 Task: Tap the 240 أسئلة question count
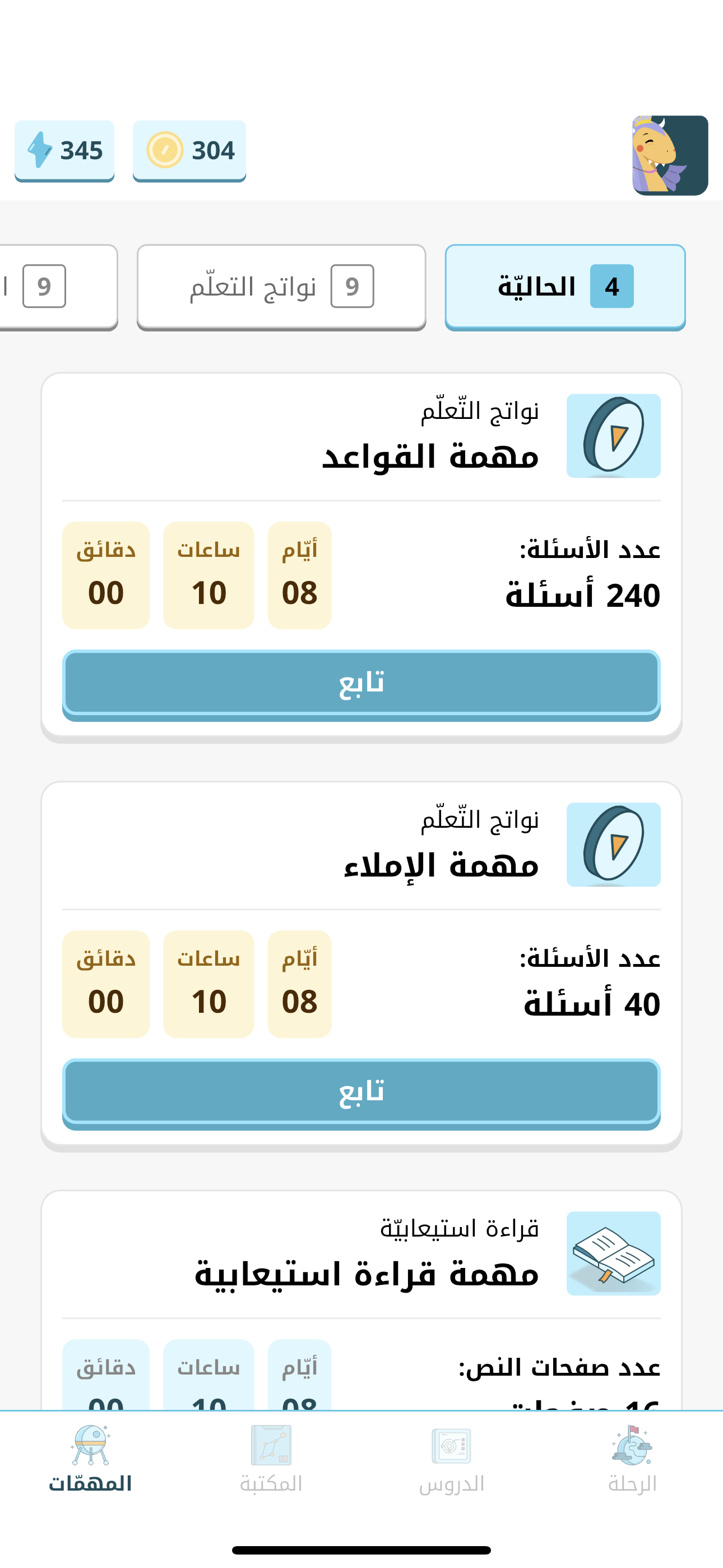pos(582,594)
